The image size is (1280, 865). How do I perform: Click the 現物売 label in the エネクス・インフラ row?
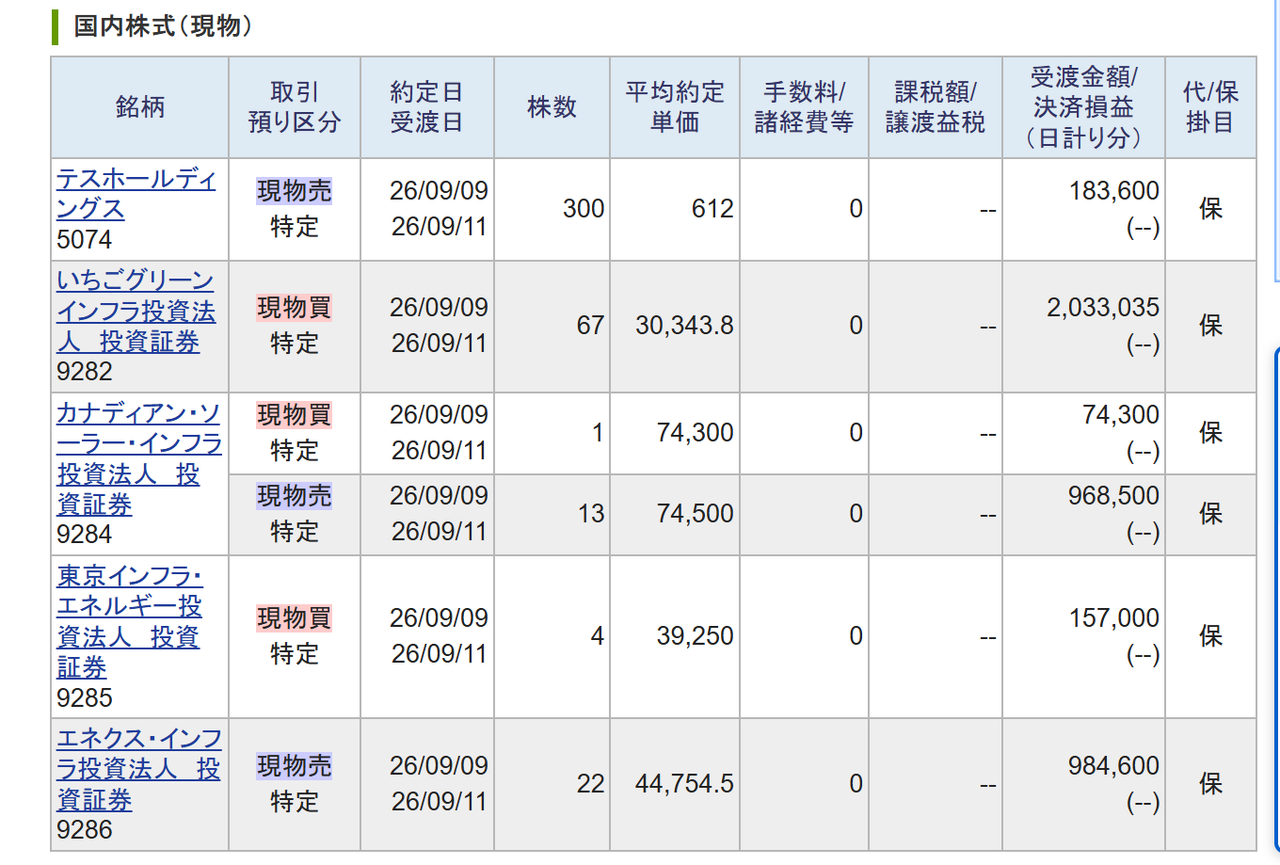[294, 767]
